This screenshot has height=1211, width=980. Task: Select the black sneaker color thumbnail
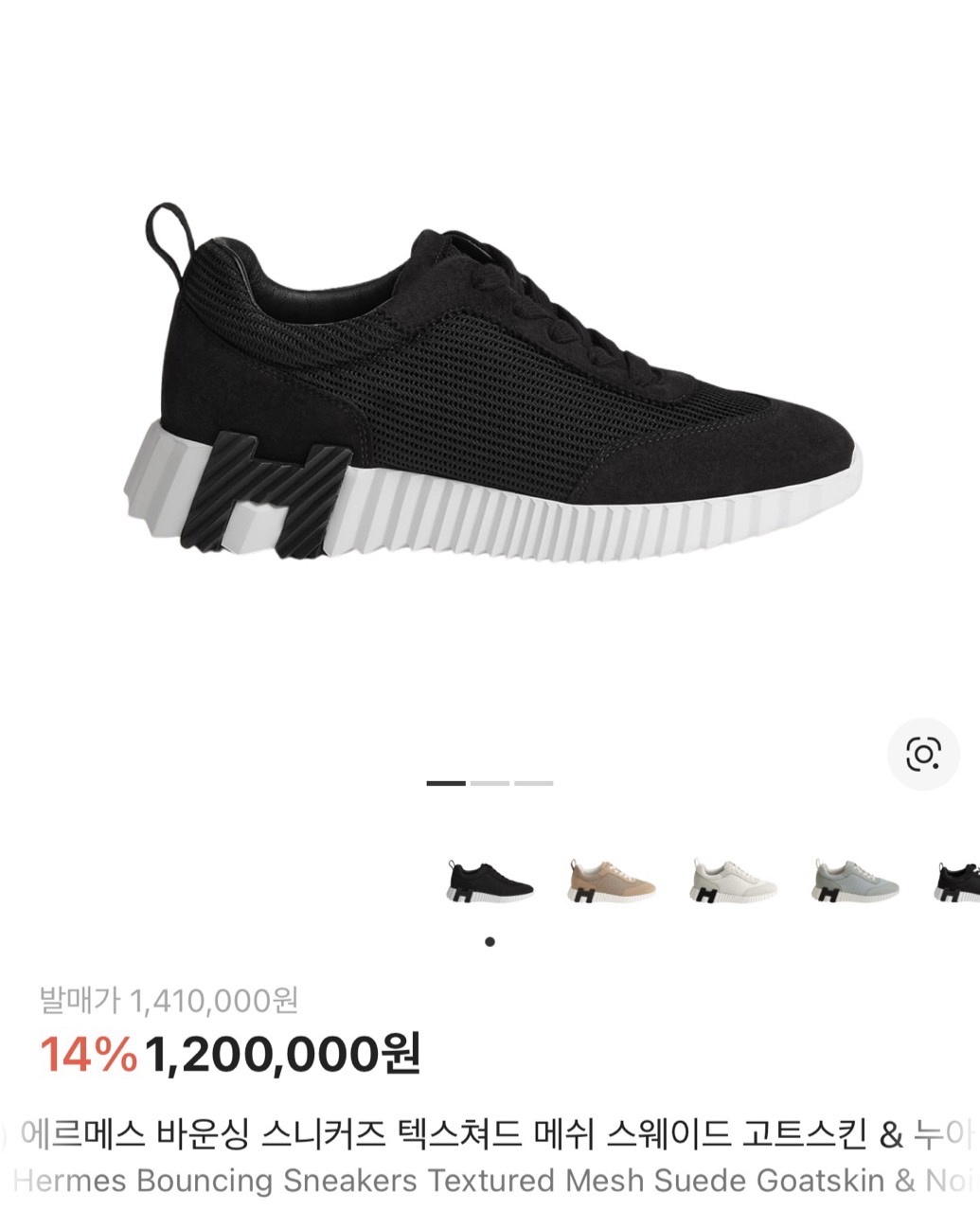coord(490,881)
